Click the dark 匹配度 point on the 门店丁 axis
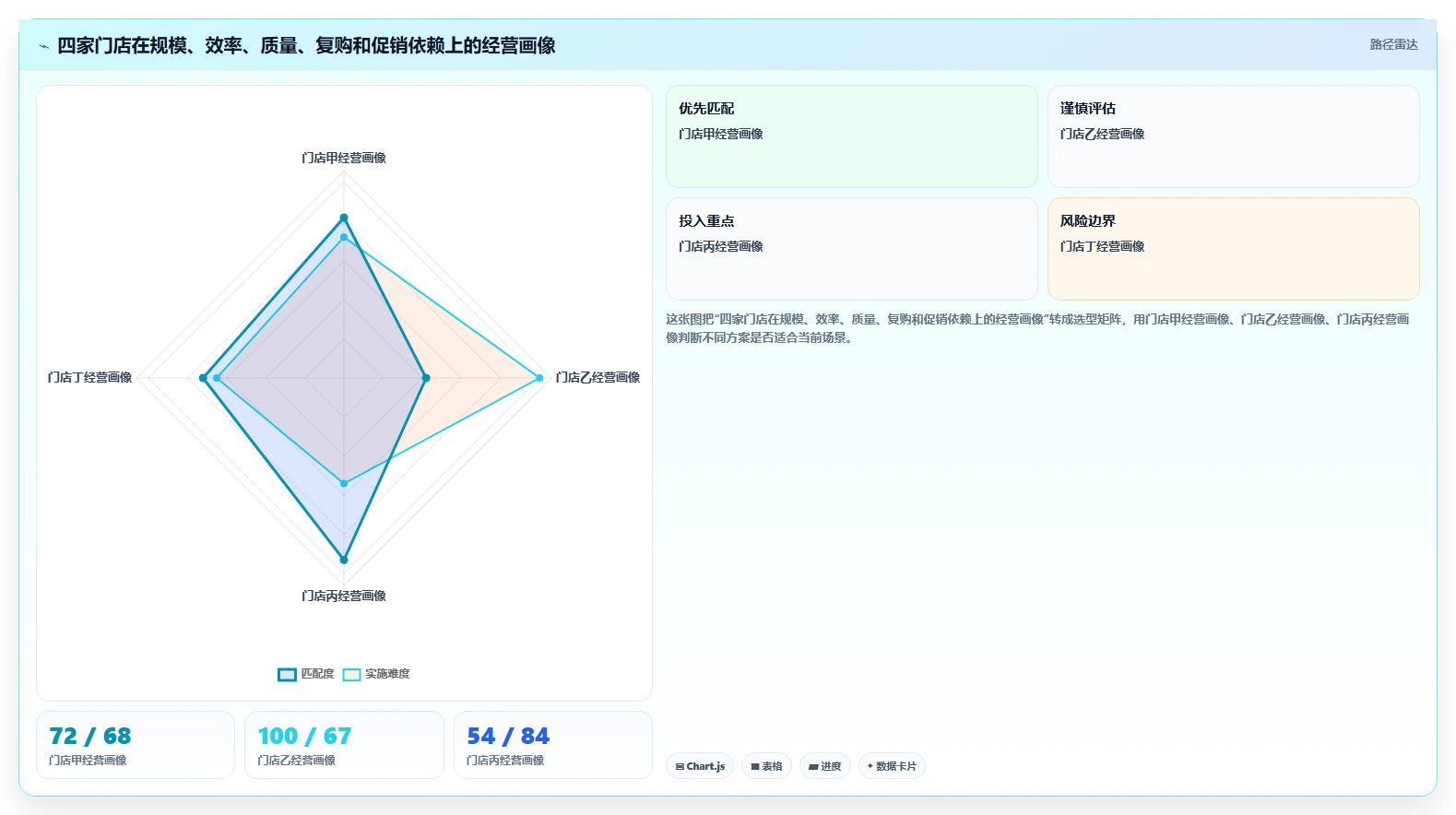Image resolution: width=1456 pixels, height=815 pixels. coord(204,378)
